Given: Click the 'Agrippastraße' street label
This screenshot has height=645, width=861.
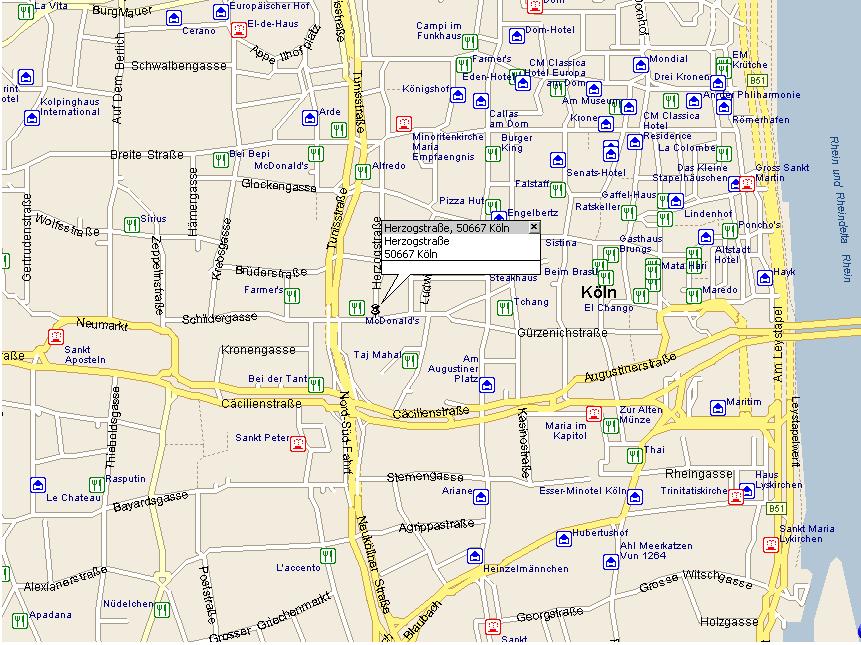Looking at the screenshot, I should pos(437,525).
